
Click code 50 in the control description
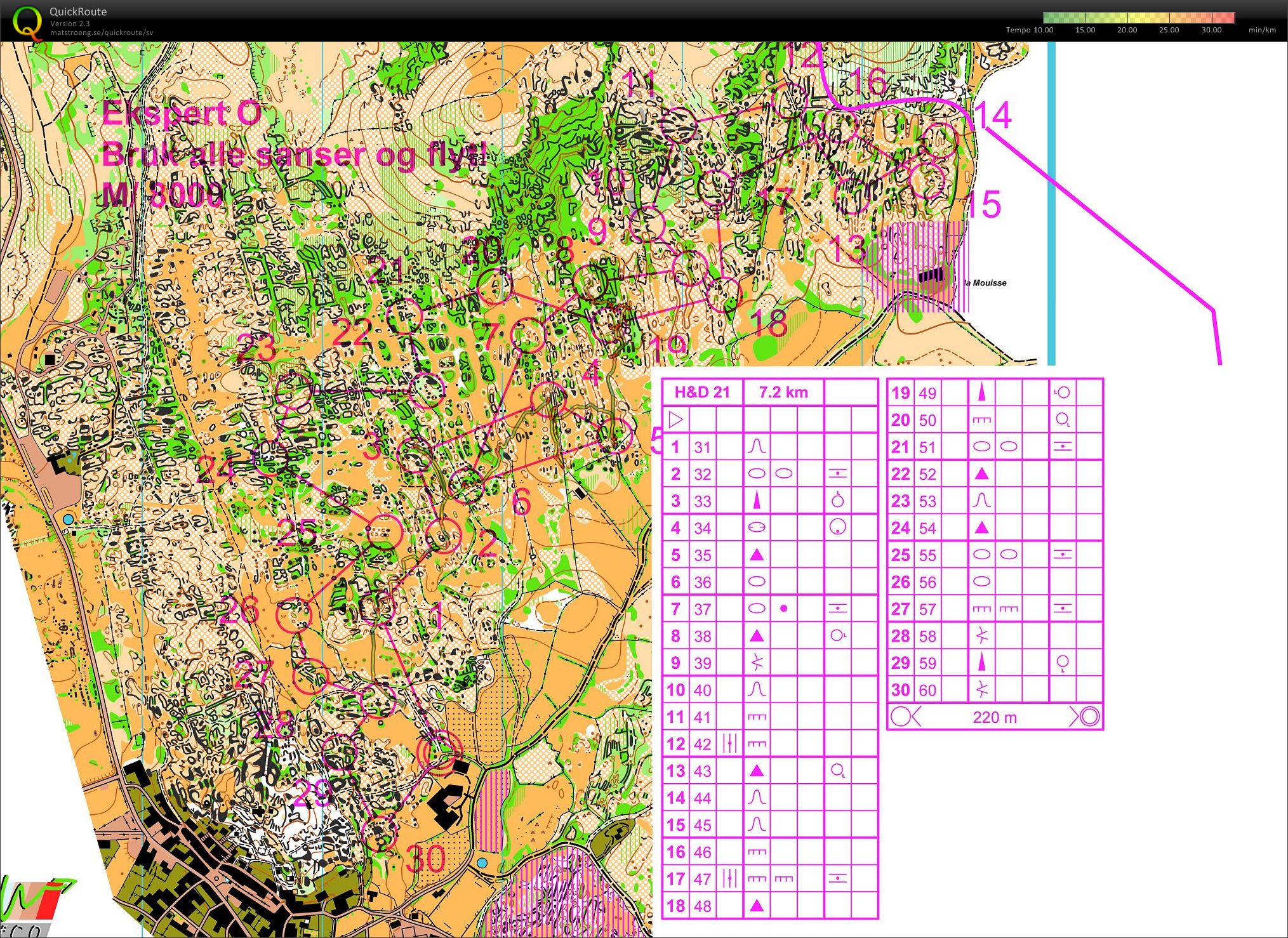click(x=927, y=420)
